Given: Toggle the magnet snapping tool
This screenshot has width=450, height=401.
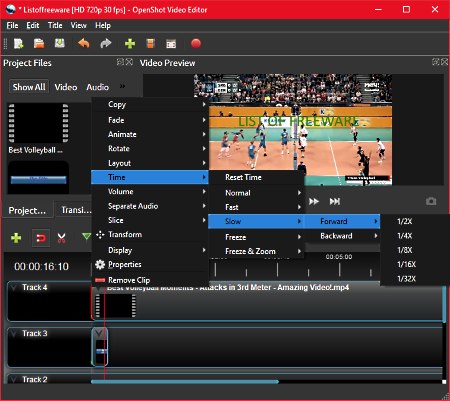Looking at the screenshot, I should tap(41, 238).
